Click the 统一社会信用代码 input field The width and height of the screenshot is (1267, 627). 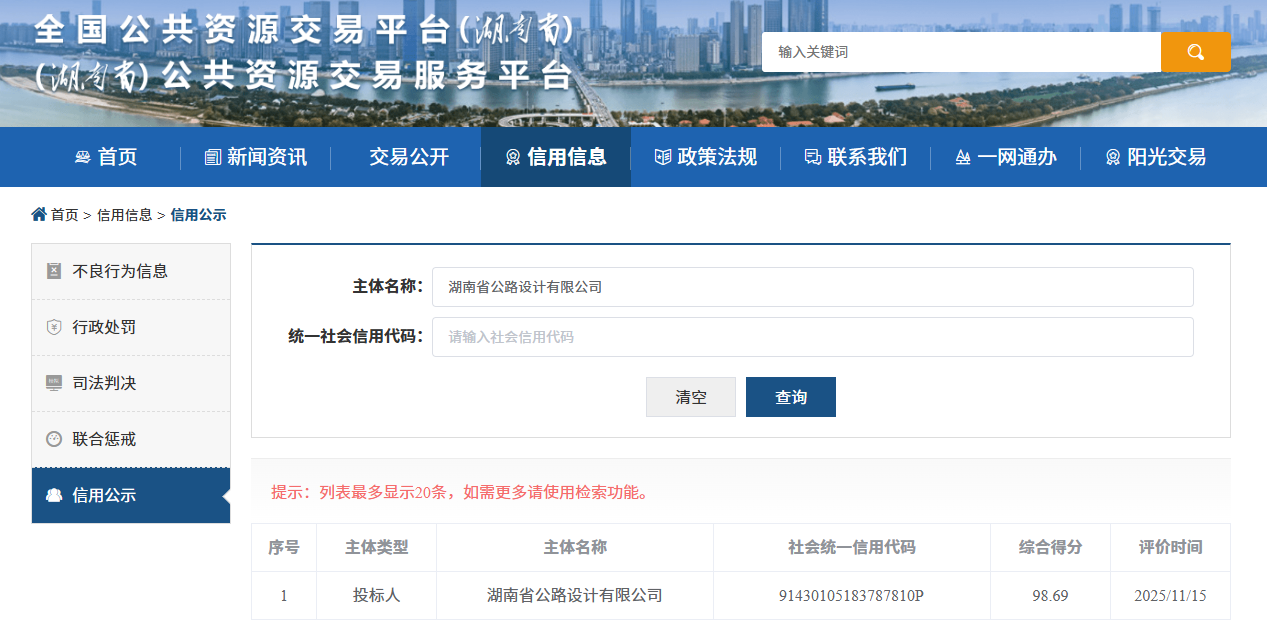[x=812, y=337]
